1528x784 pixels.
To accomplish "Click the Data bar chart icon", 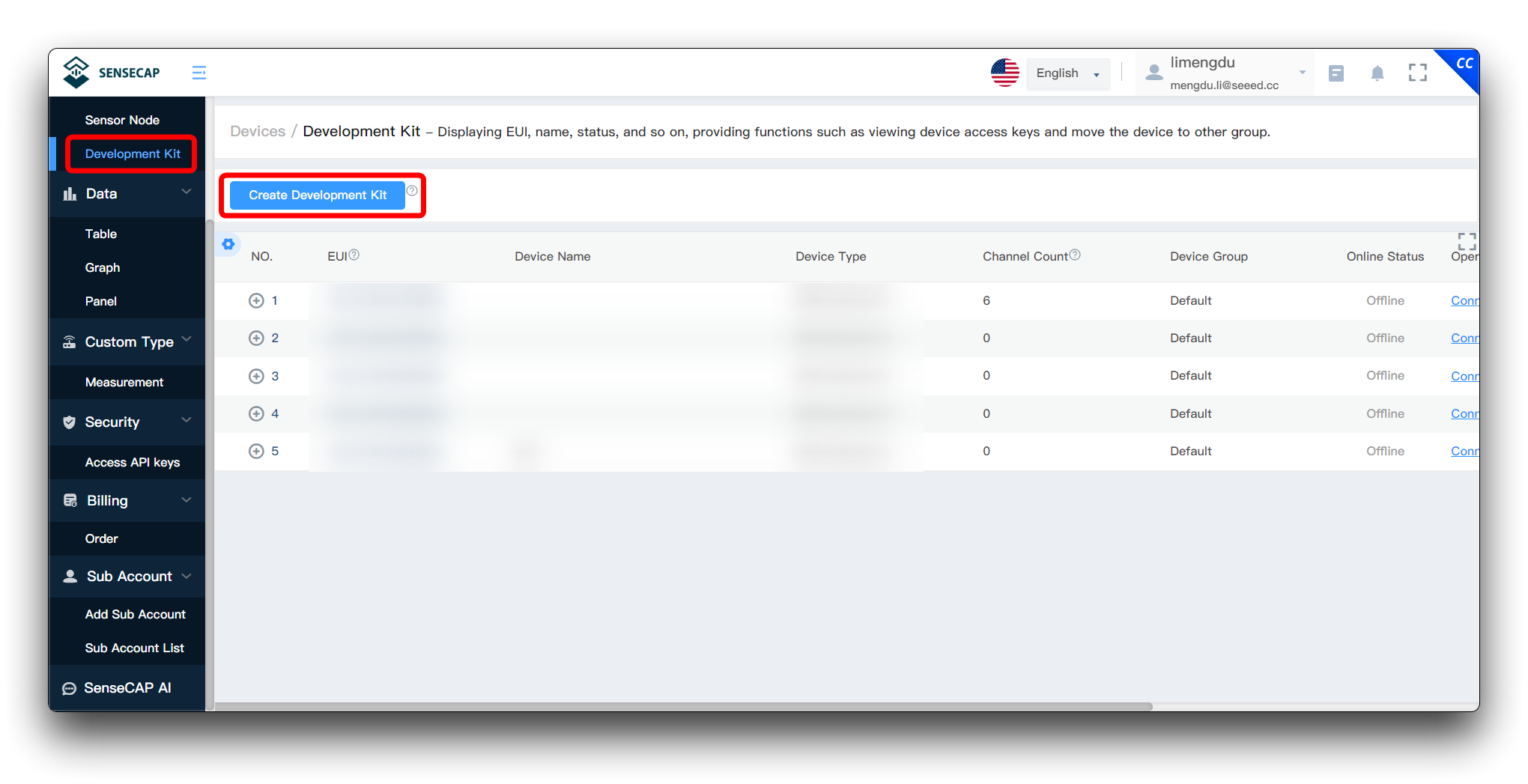I will [70, 194].
